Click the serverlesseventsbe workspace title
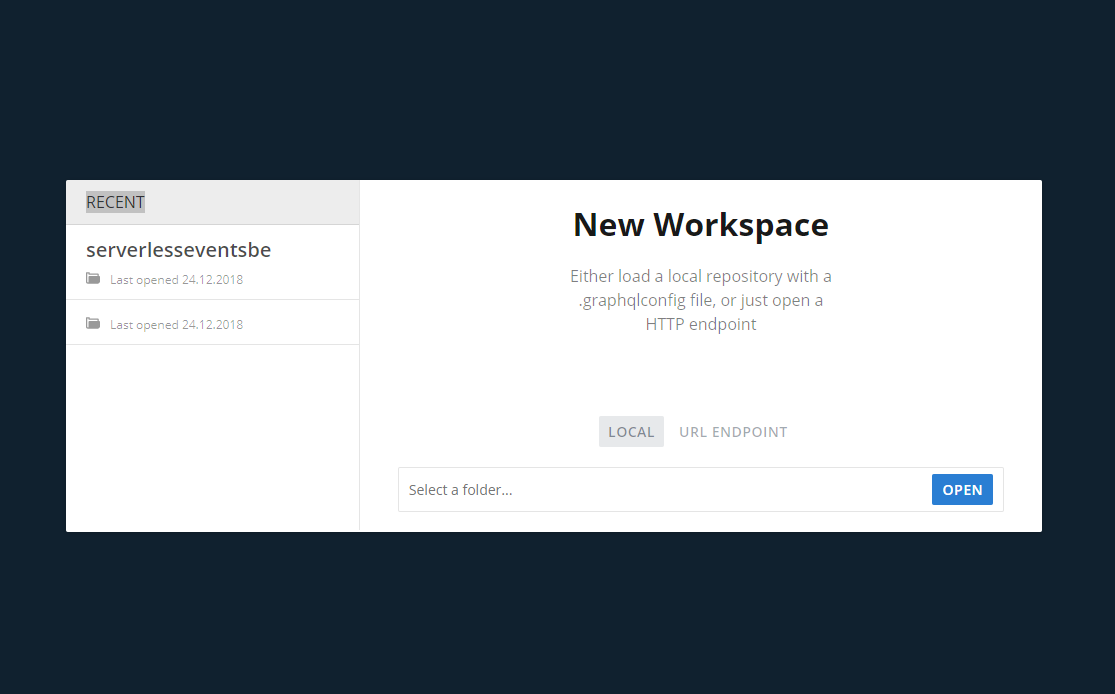The image size is (1115, 694). (x=178, y=250)
